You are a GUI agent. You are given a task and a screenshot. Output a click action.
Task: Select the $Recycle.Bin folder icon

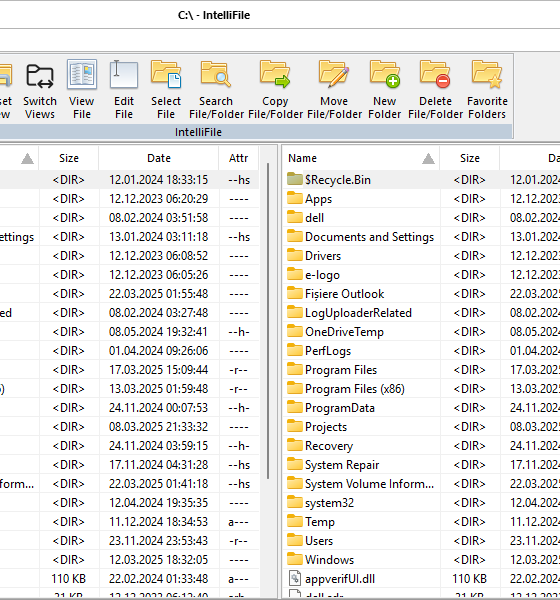(295, 179)
